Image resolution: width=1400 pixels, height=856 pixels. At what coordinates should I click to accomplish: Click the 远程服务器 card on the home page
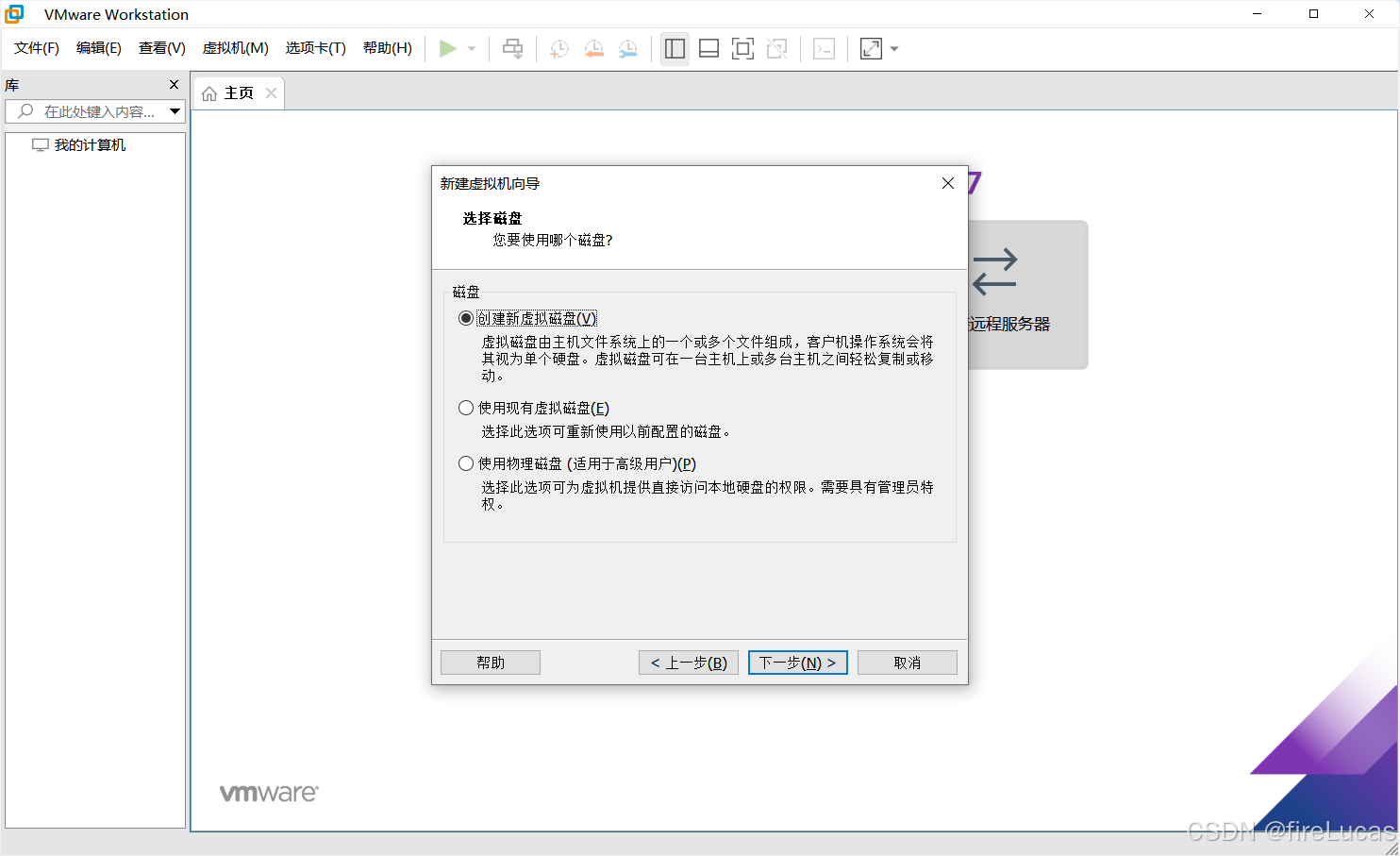(x=1028, y=294)
